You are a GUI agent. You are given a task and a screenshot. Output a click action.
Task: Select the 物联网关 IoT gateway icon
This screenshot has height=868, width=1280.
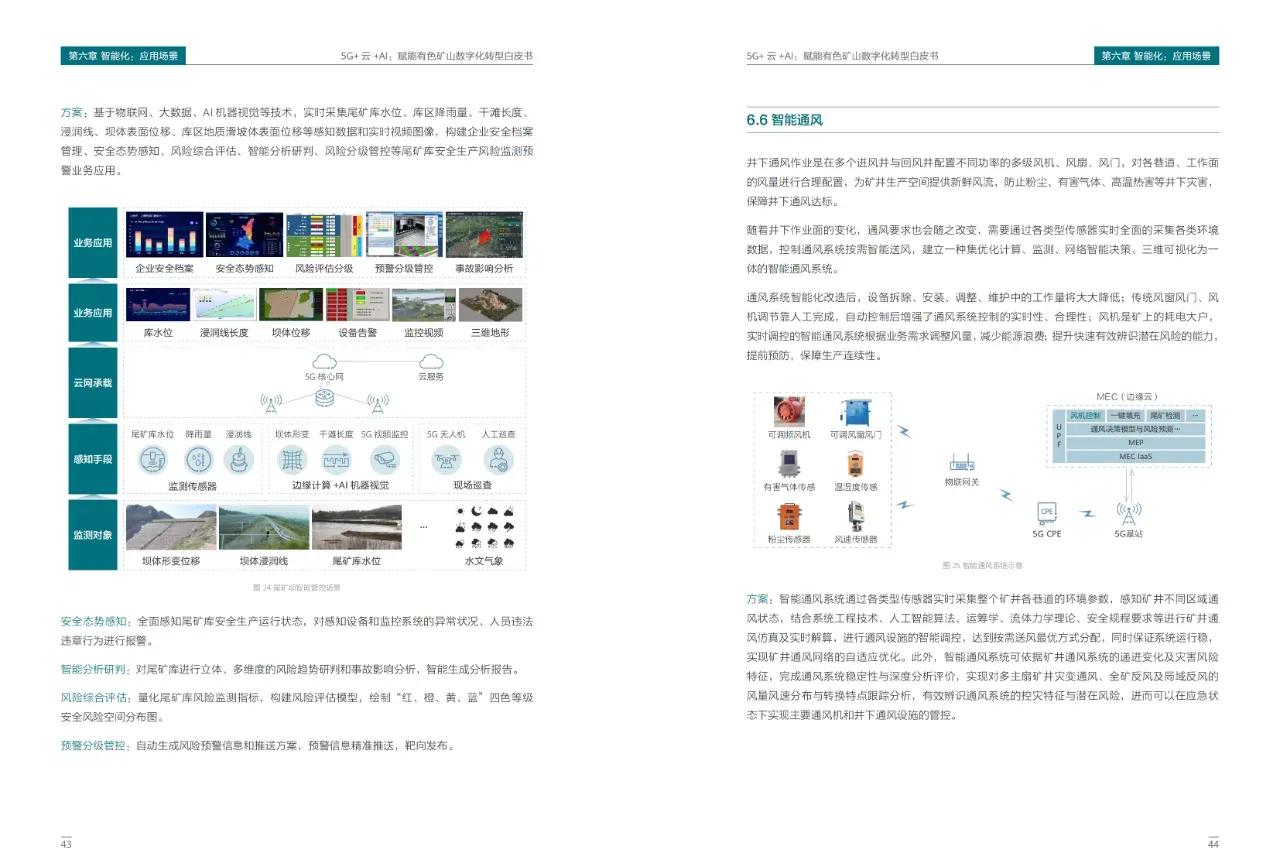tap(961, 465)
